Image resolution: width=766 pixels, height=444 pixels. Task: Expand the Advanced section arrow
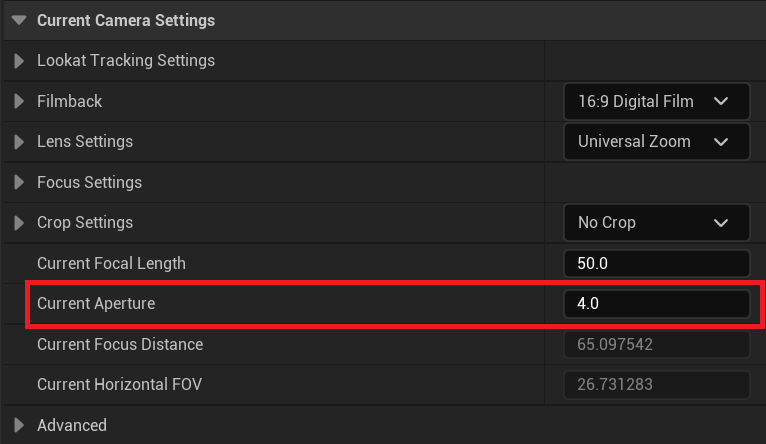[x=19, y=425]
